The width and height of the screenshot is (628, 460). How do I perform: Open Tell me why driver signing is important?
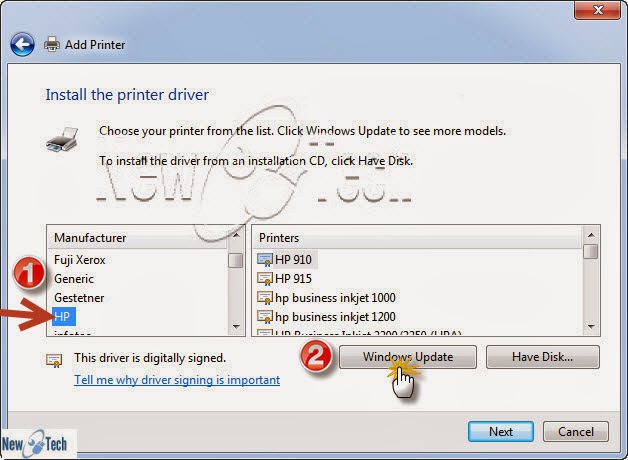177,380
